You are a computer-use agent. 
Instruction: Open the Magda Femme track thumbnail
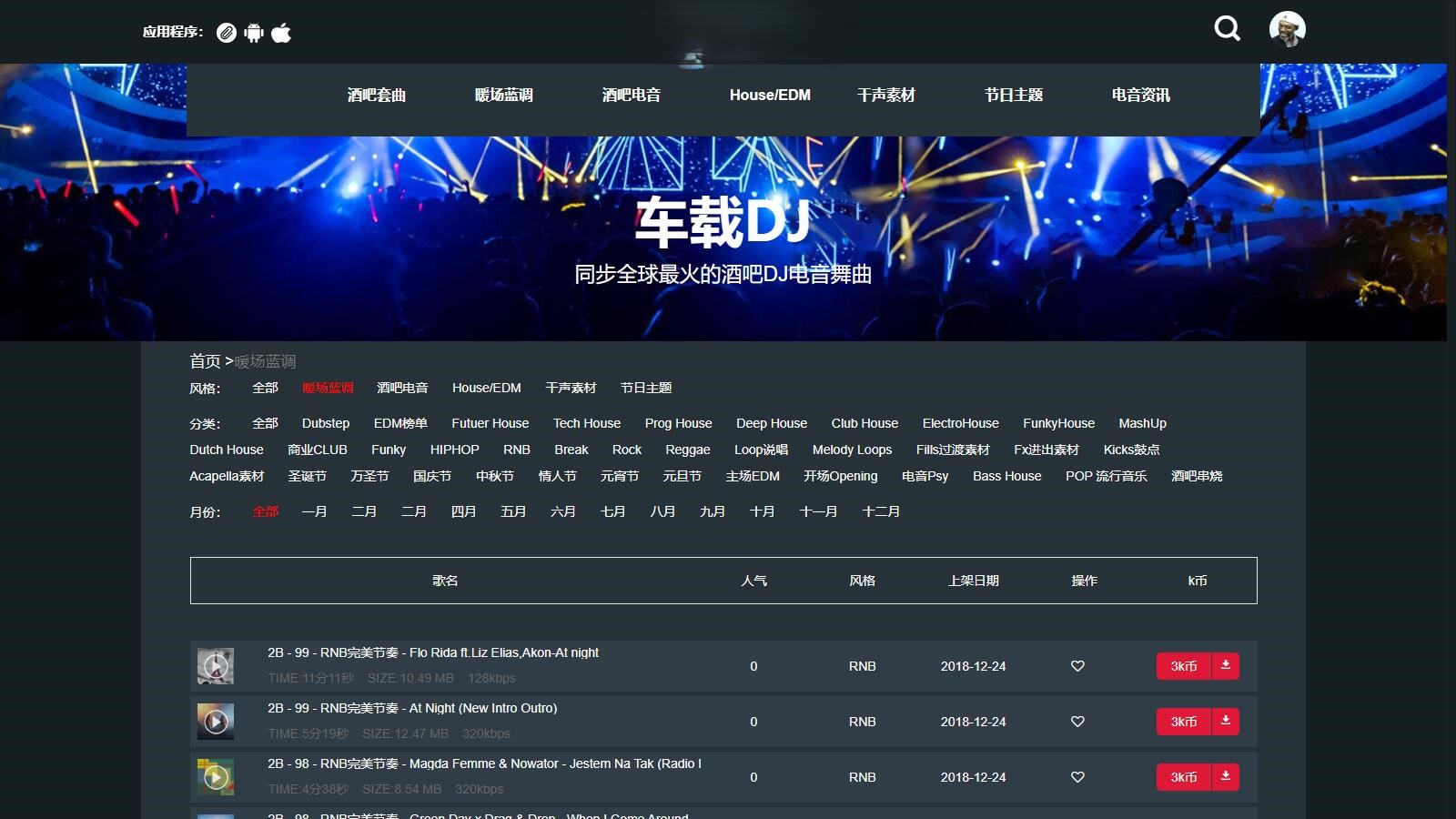(216, 777)
